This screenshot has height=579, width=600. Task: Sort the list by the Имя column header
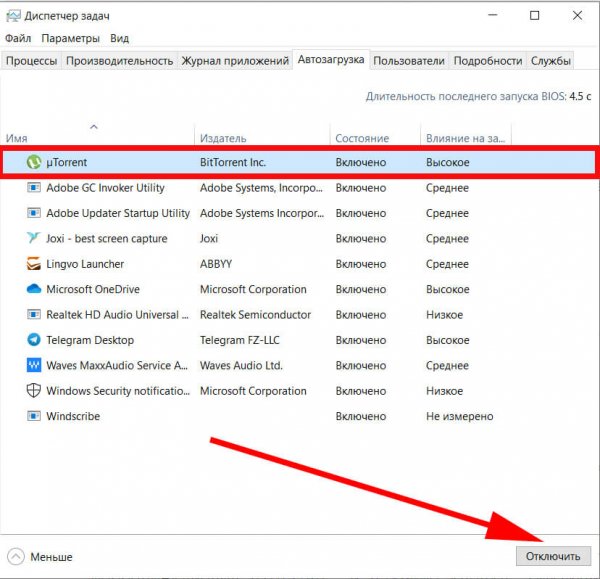point(16,138)
